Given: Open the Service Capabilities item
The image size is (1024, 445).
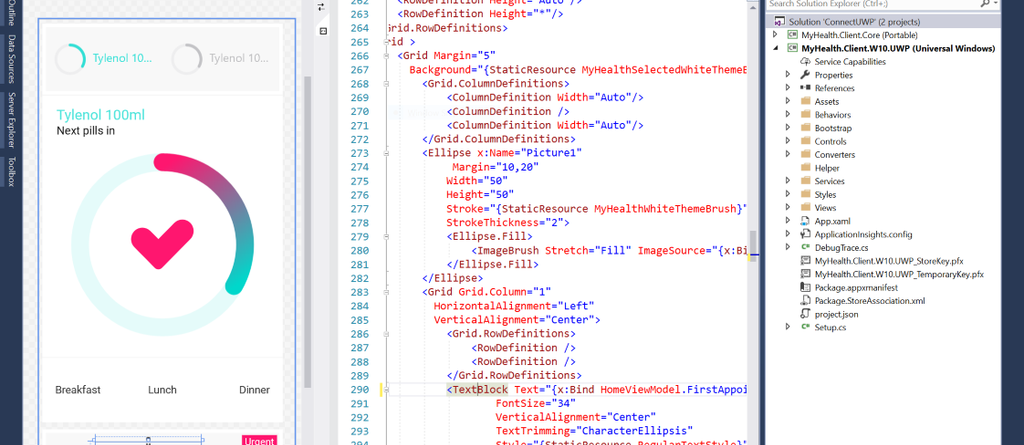Looking at the screenshot, I should tap(849, 62).
